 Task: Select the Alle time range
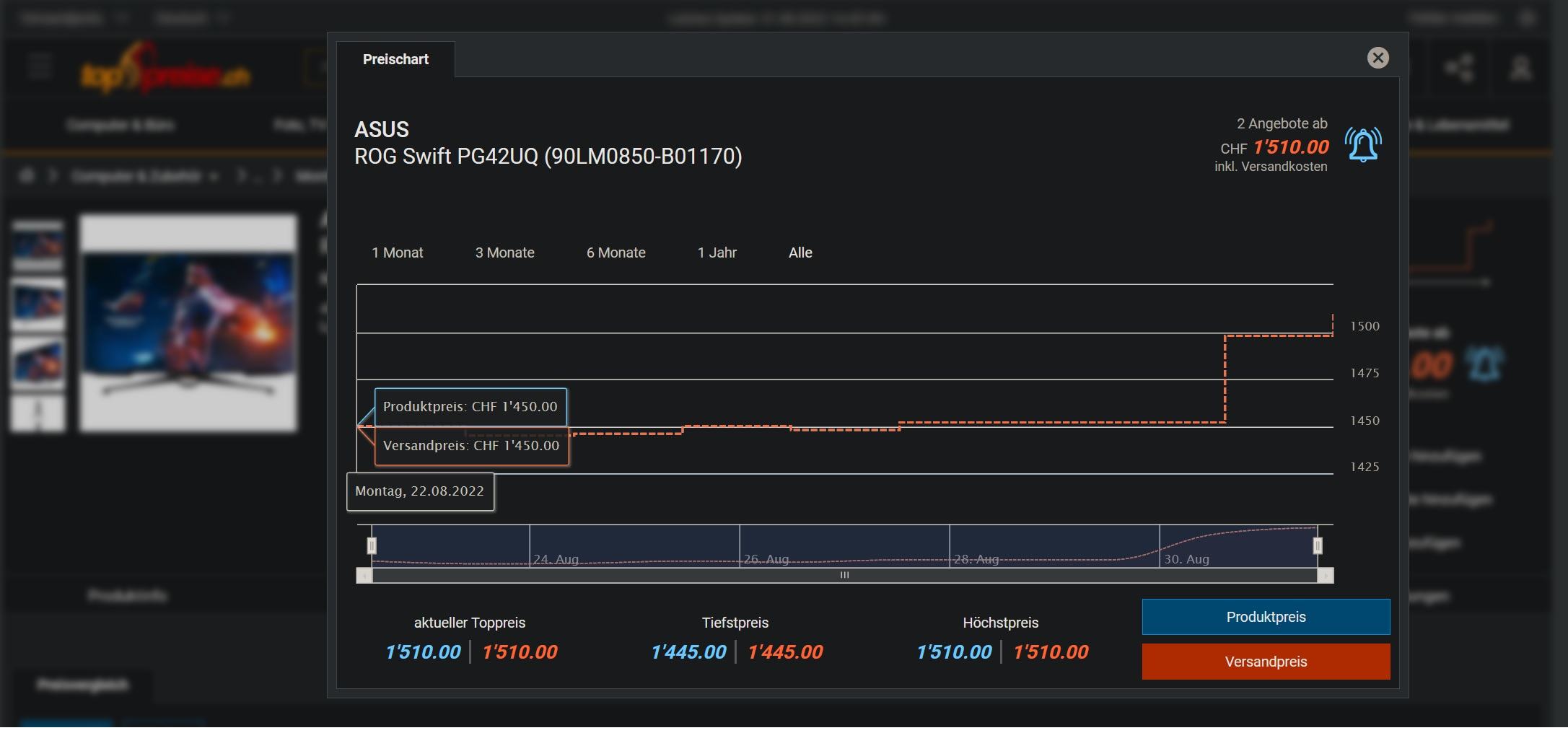tap(800, 253)
